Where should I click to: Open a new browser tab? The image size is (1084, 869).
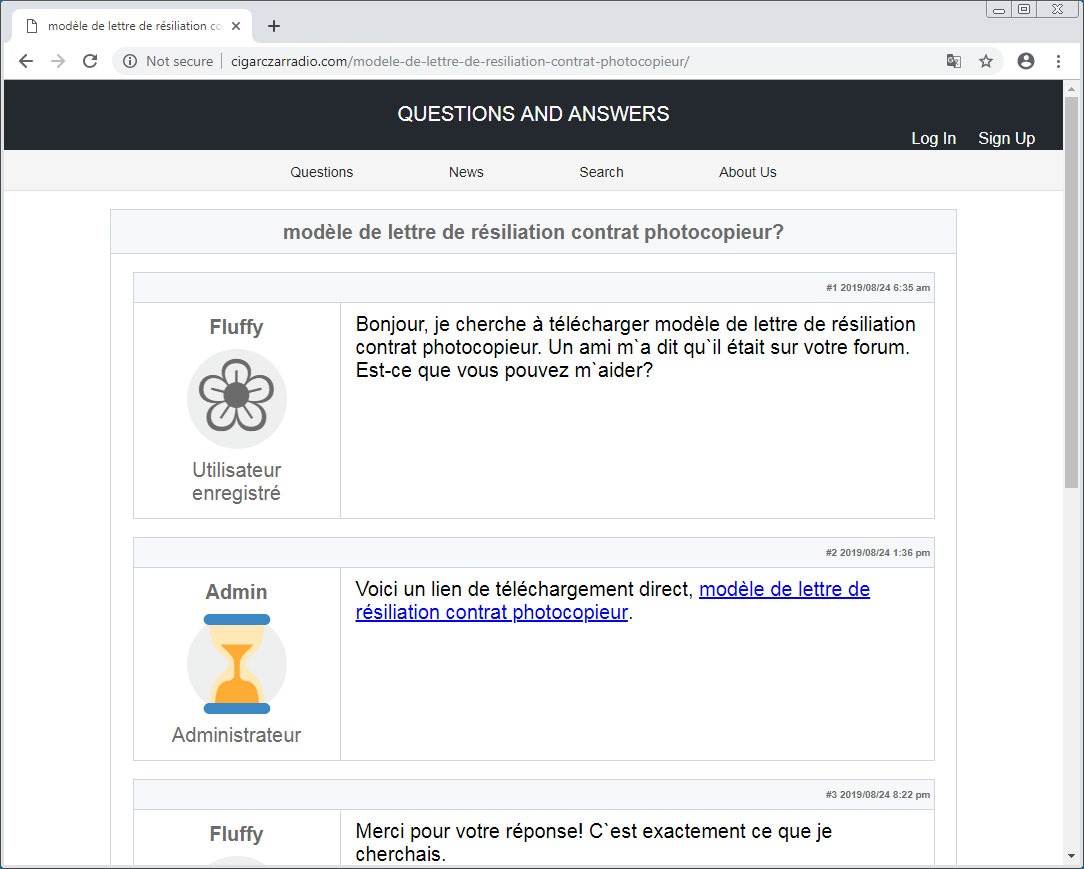pos(274,26)
